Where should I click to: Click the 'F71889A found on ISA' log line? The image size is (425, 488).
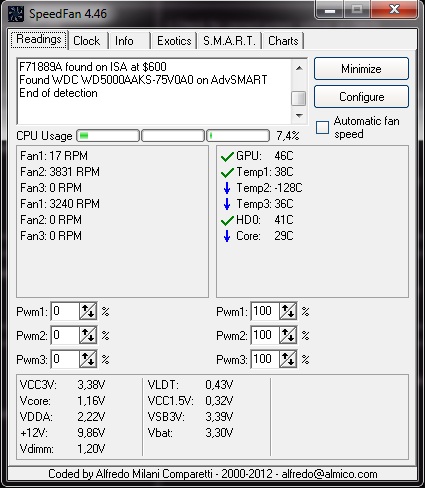[93, 67]
